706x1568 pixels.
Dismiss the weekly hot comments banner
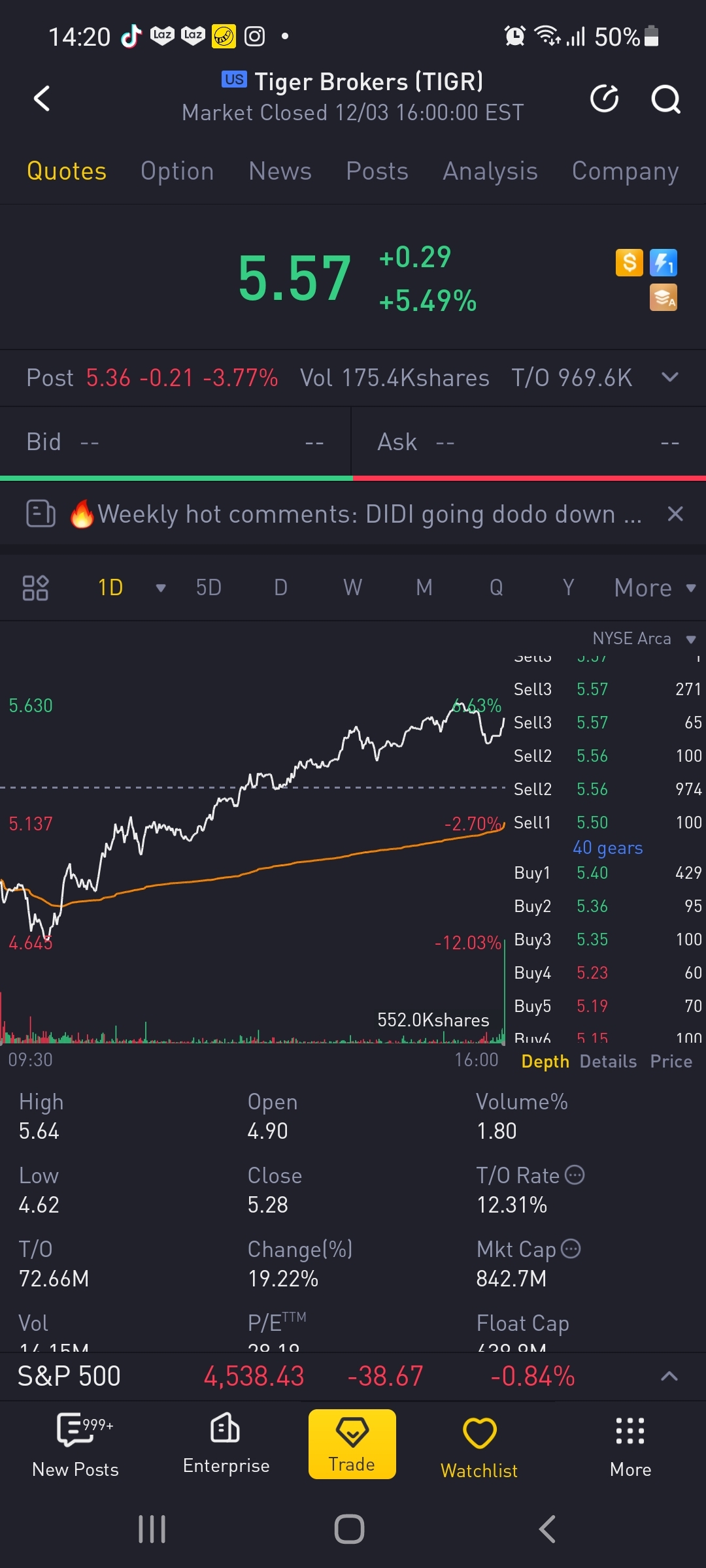pos(675,514)
